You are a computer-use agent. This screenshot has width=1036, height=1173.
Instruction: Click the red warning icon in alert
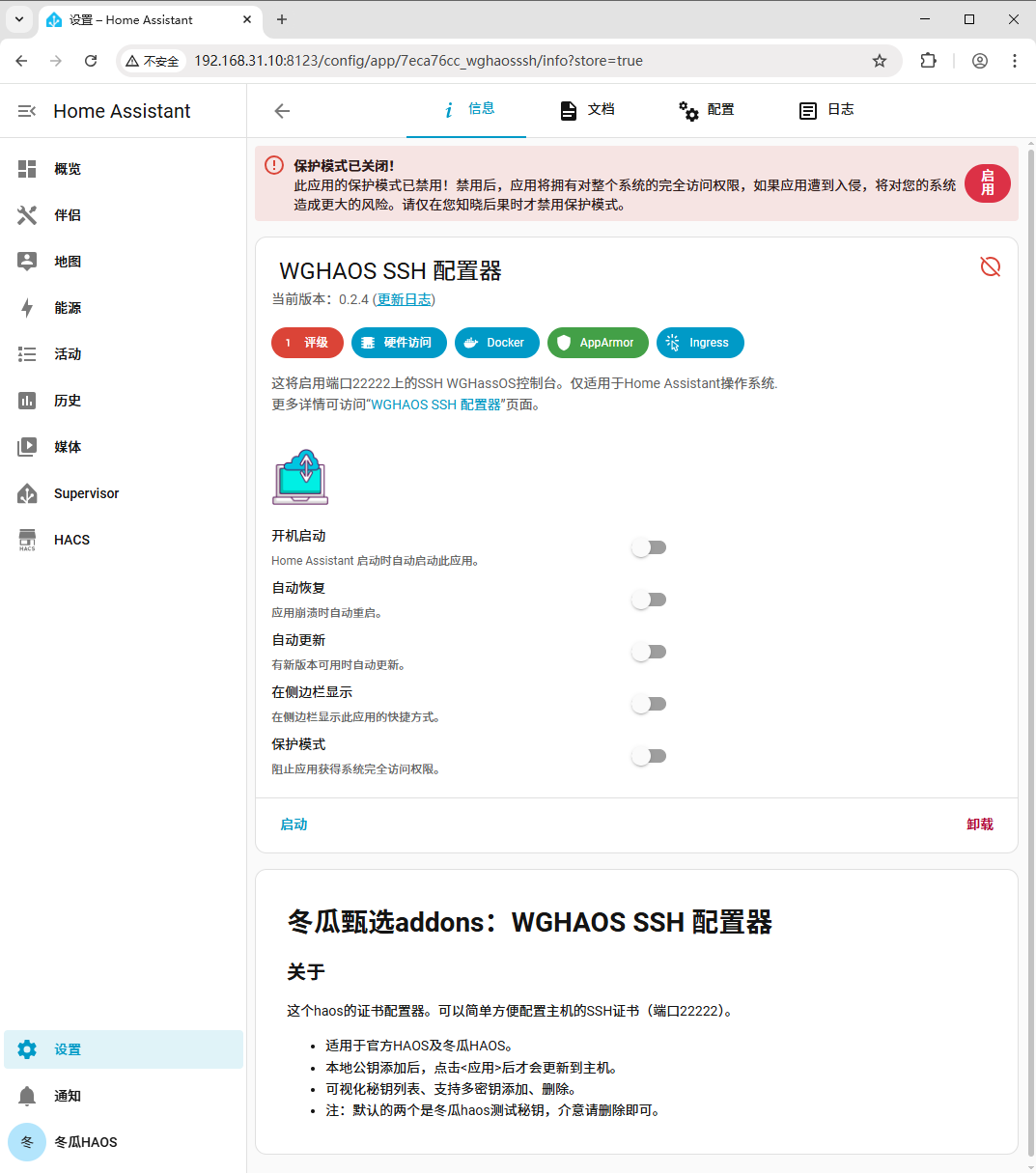(274, 165)
